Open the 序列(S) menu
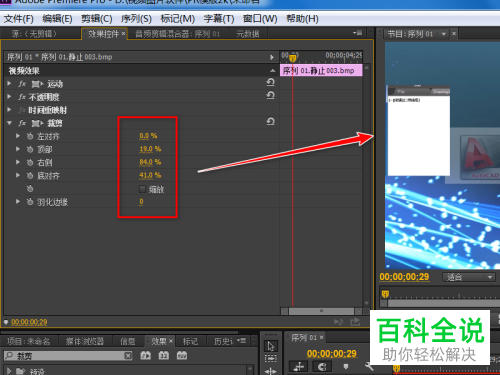The width and height of the screenshot is (500, 375). (136, 19)
